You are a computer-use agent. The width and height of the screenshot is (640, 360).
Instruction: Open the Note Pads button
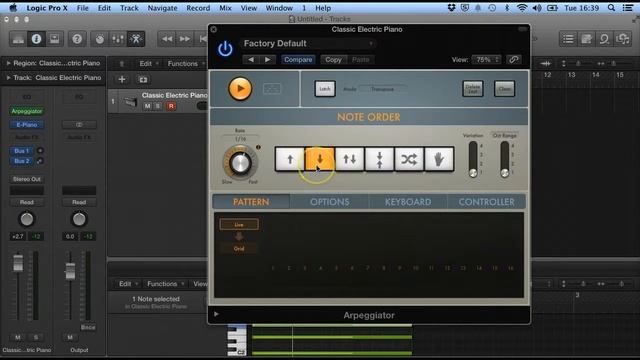586,39
